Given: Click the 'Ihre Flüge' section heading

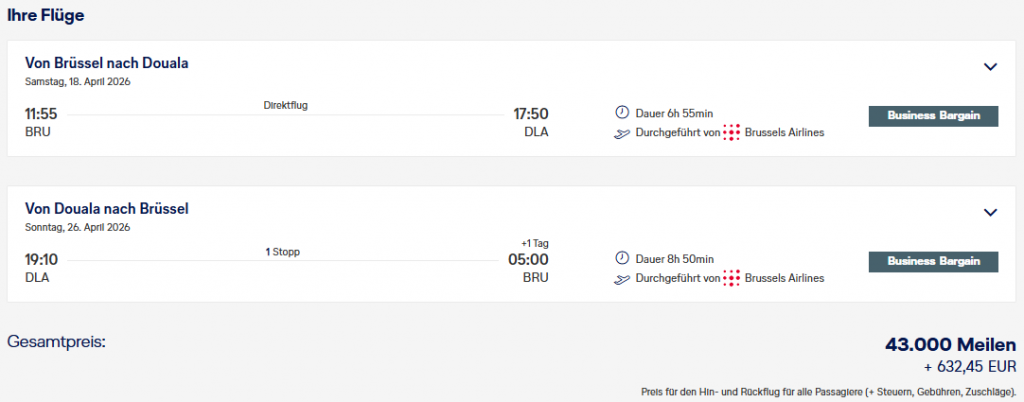Looking at the screenshot, I should [x=46, y=15].
